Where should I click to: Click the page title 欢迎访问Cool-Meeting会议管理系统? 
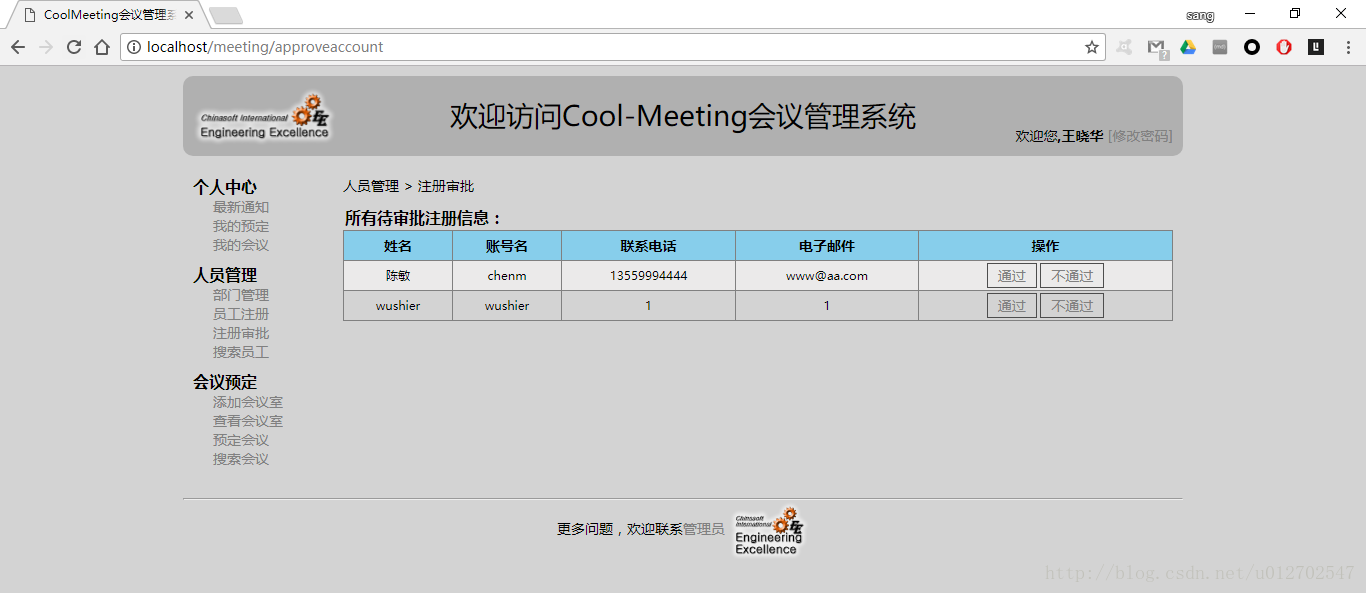click(683, 116)
